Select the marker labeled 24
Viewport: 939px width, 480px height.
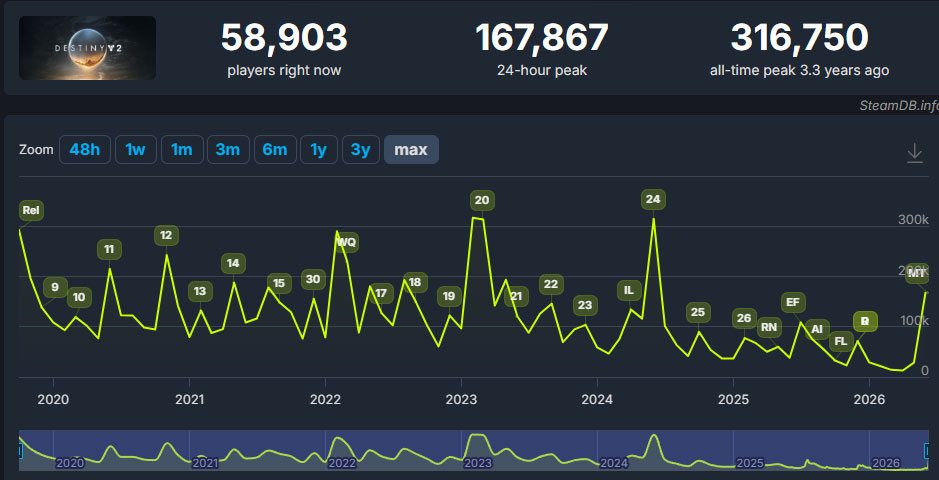653,199
